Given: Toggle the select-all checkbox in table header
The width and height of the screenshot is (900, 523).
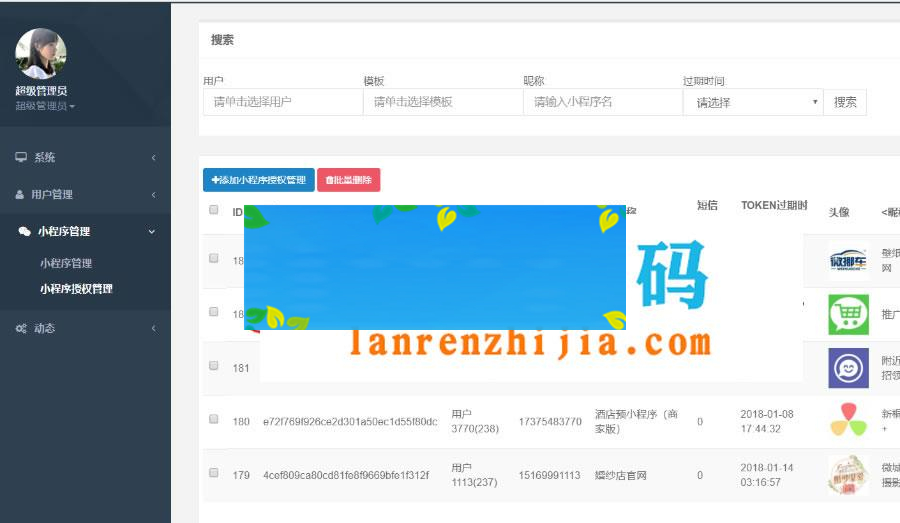Looking at the screenshot, I should [x=213, y=210].
